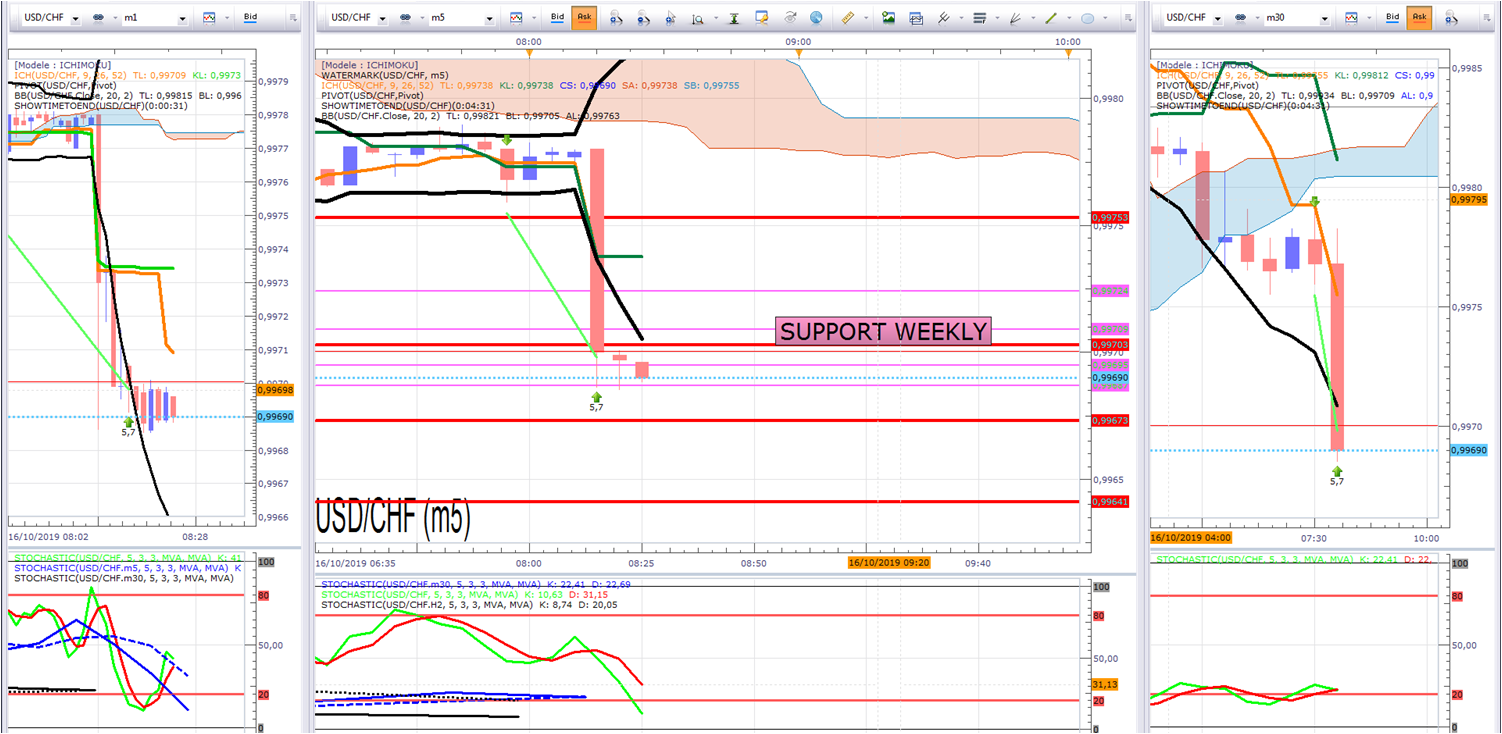Click the [Modele : ICHIMOKU] label in m5 chart
This screenshot has width=1502, height=734.
[x=369, y=64]
